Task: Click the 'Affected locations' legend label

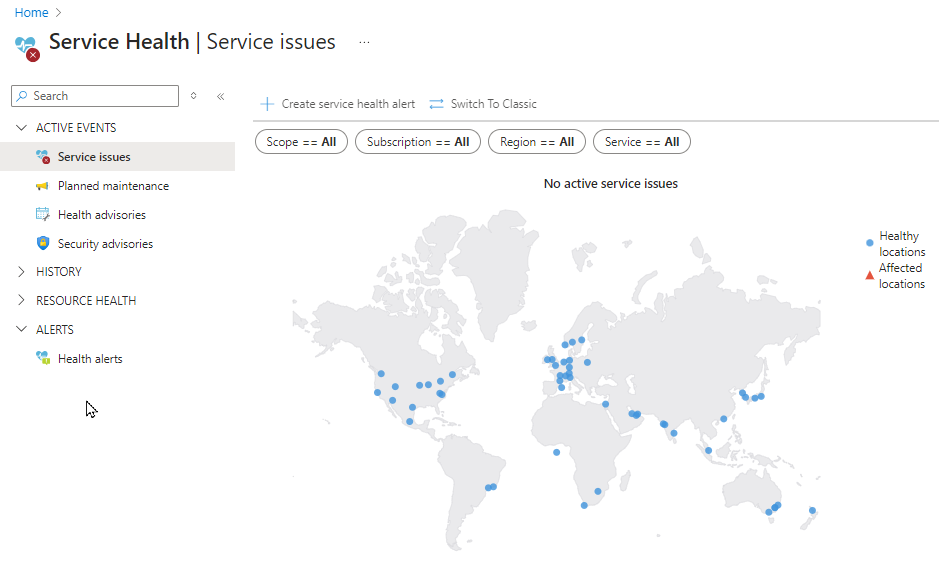Action: [x=902, y=276]
